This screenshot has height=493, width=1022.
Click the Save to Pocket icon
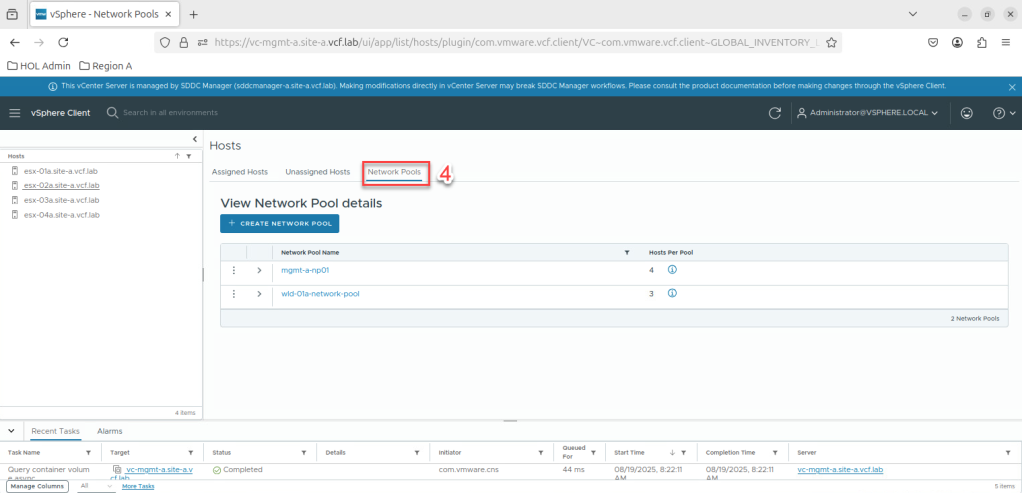point(933,42)
